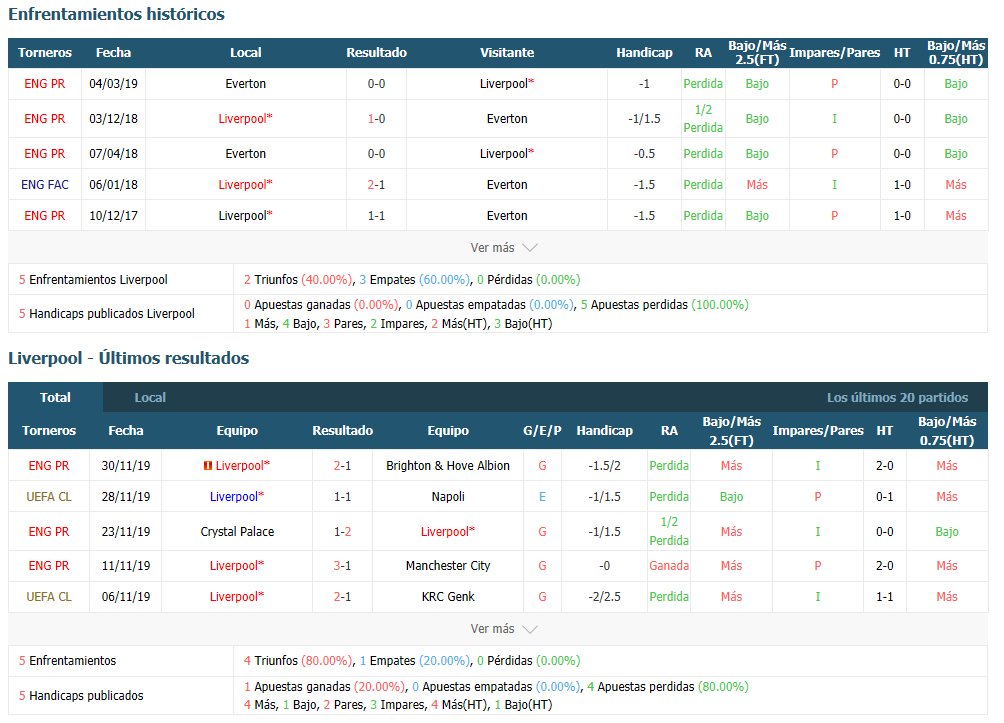Viewport: 1004px width, 723px height.
Task: Click the date 11/11/19
Action: (126, 566)
